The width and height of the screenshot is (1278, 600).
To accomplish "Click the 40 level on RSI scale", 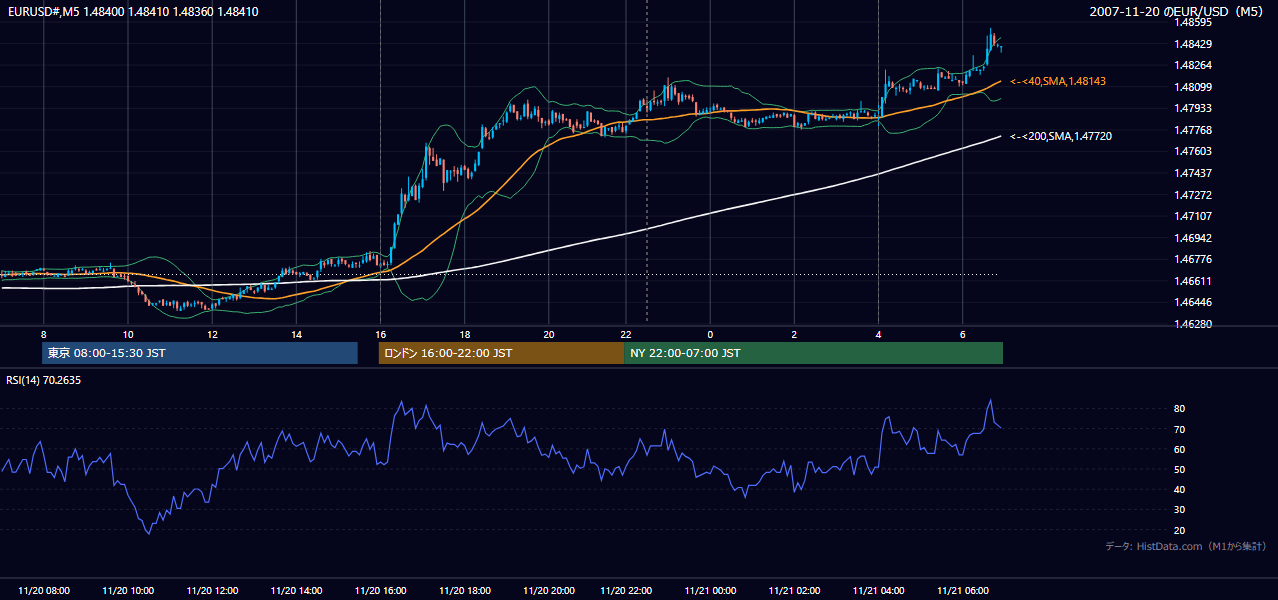I will point(1180,489).
